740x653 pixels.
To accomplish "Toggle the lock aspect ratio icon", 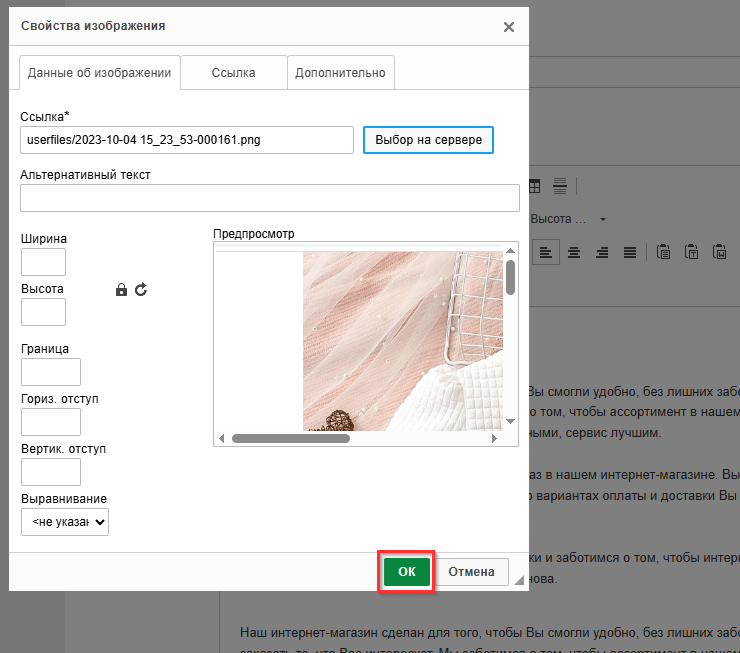I will [x=122, y=290].
